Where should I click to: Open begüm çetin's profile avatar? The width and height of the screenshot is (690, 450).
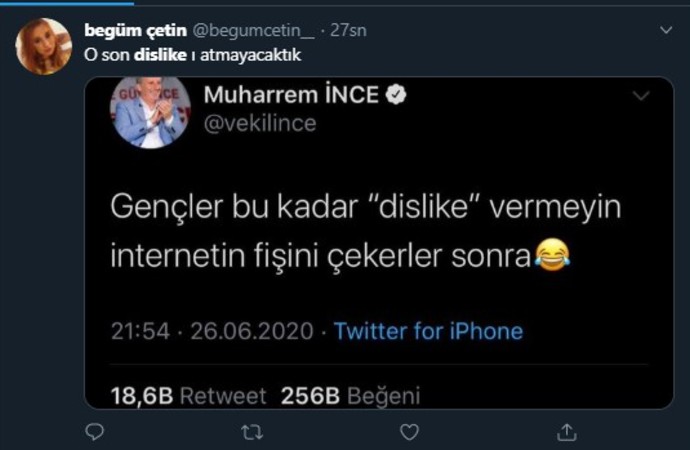click(x=43, y=46)
